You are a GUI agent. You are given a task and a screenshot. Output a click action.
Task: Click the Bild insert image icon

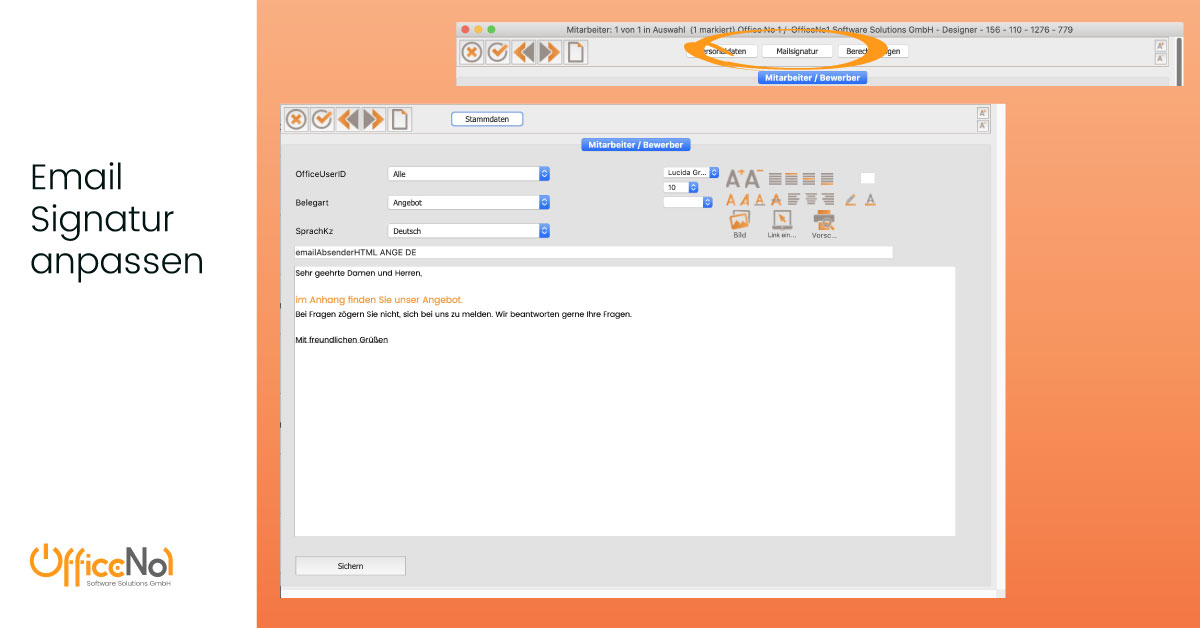[x=740, y=221]
